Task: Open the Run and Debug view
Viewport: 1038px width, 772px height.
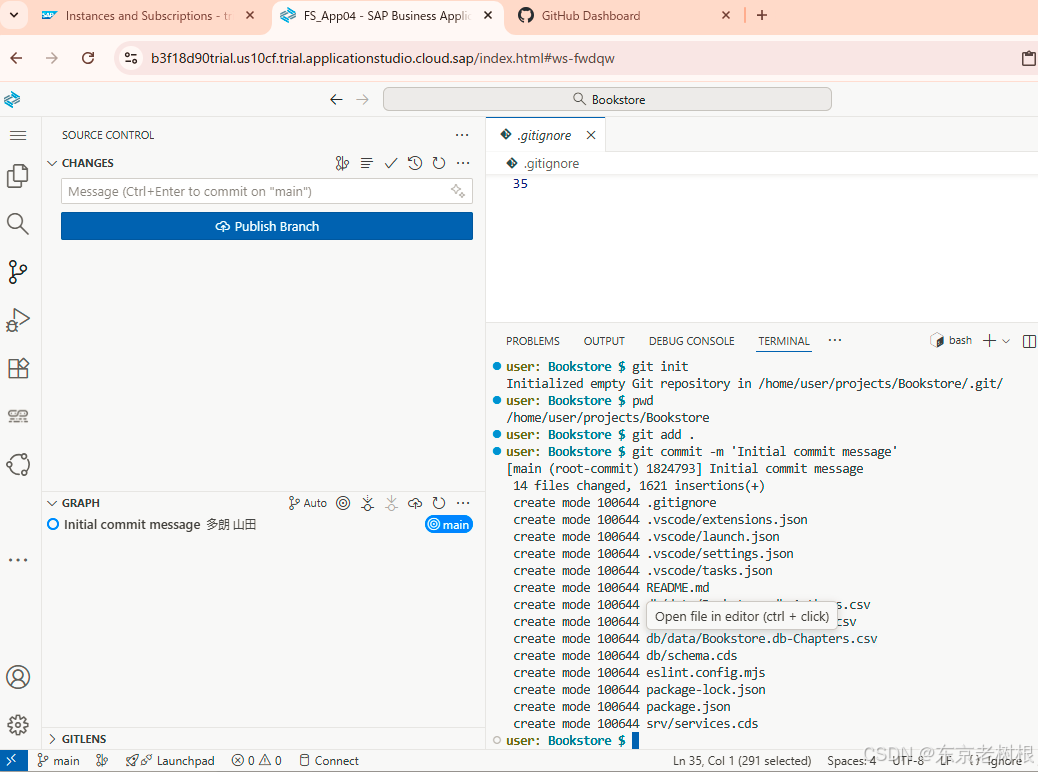Action: pyautogui.click(x=18, y=320)
